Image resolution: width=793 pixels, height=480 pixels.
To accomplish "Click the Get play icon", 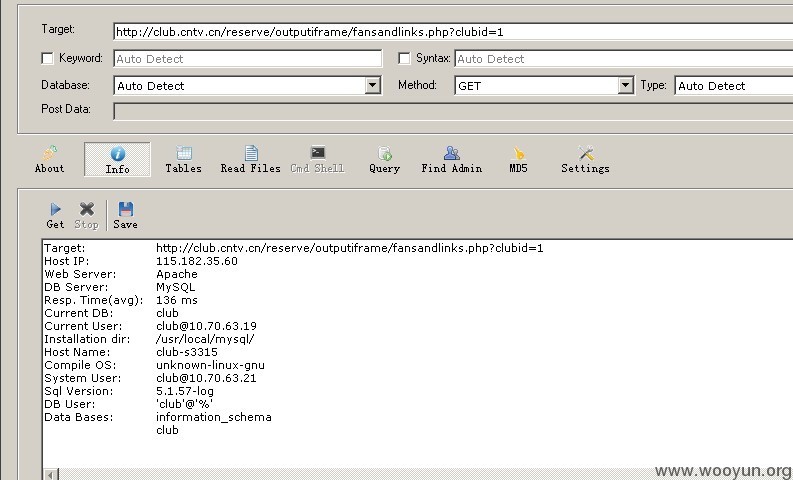I will click(55, 209).
